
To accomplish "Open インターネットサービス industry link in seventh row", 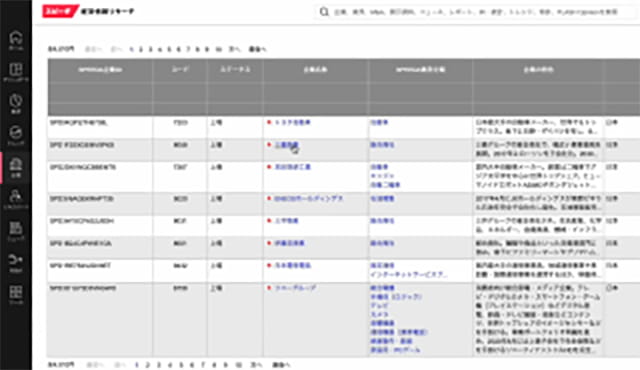I will coord(409,275).
